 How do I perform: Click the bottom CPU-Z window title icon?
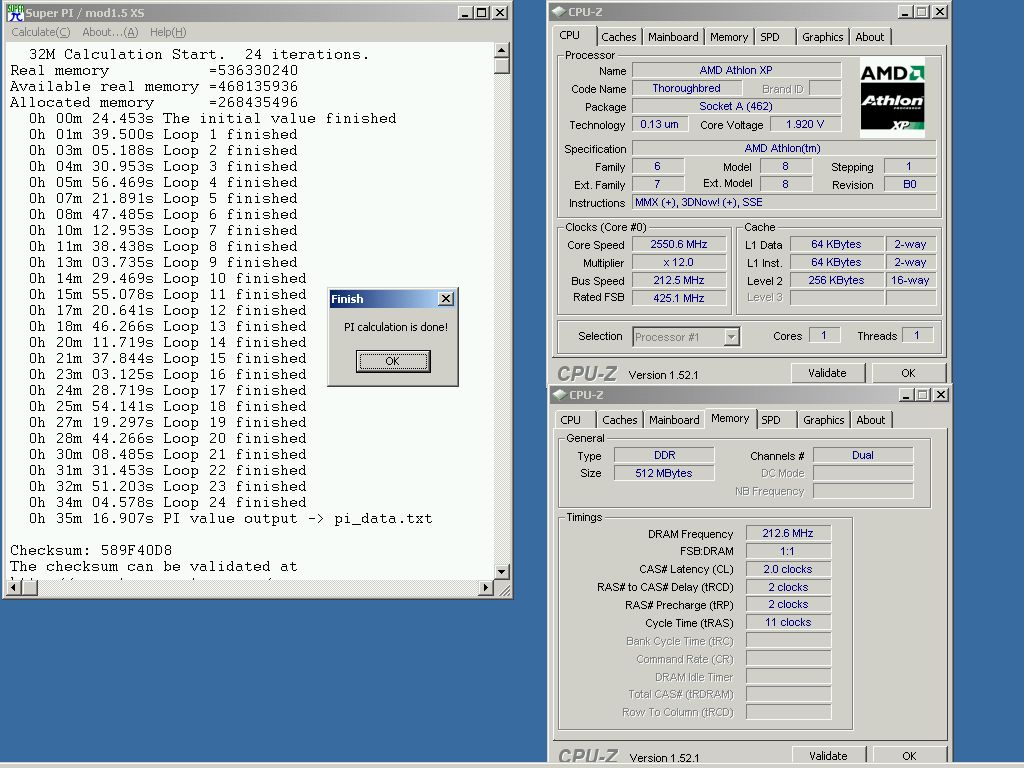coord(559,394)
